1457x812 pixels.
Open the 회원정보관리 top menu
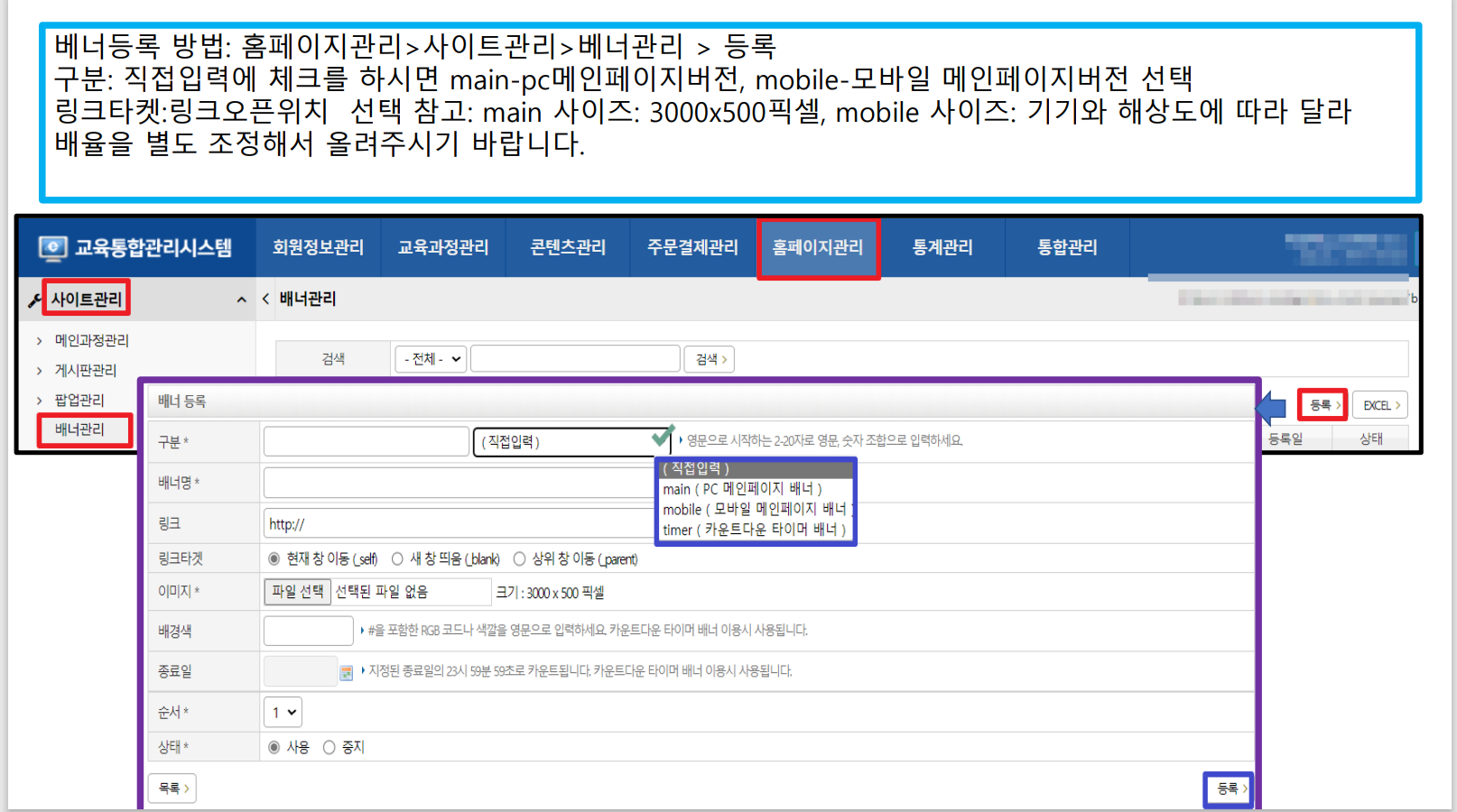tap(318, 247)
